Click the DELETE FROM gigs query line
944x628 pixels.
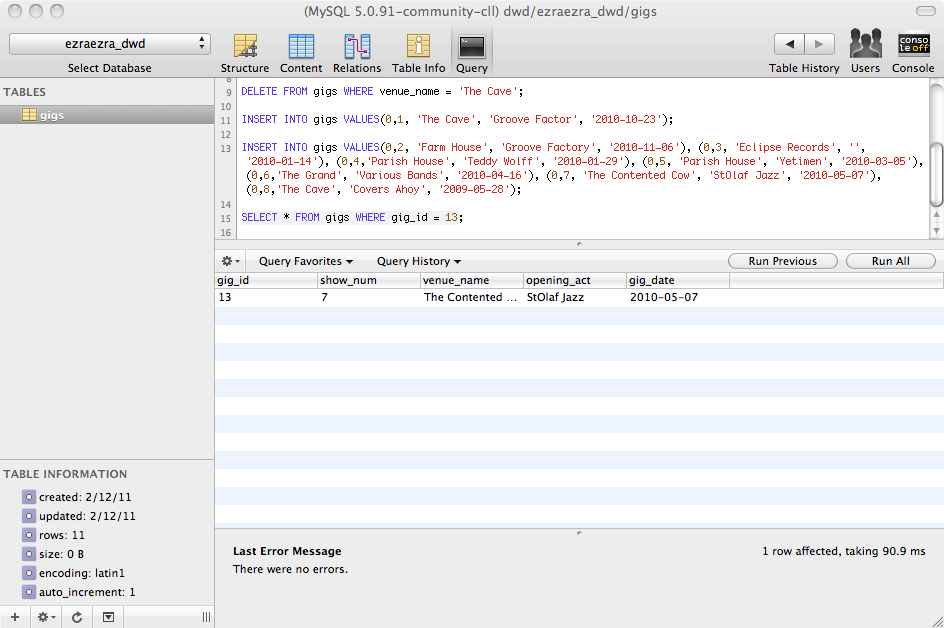tap(382, 92)
